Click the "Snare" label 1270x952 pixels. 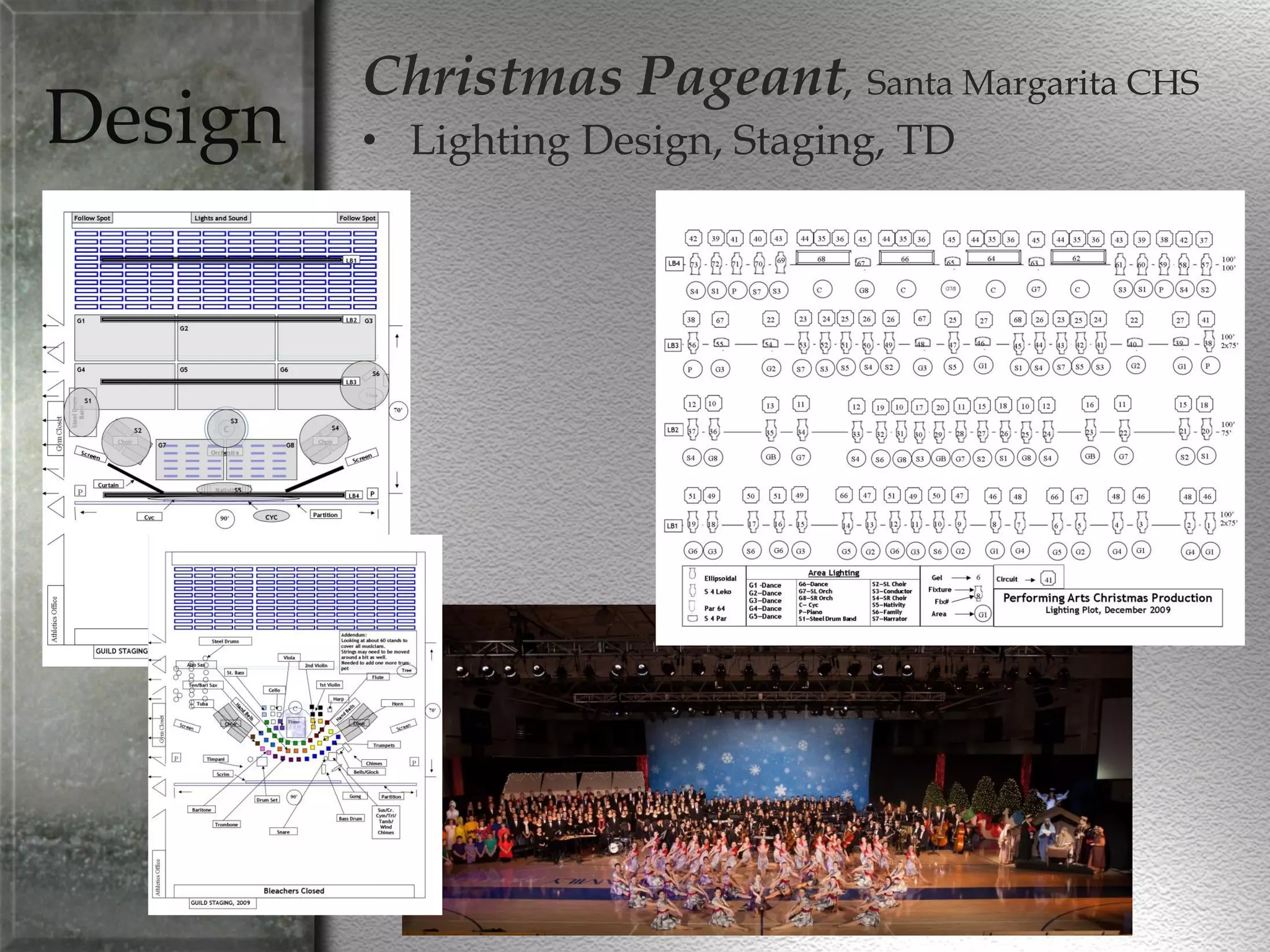283,832
